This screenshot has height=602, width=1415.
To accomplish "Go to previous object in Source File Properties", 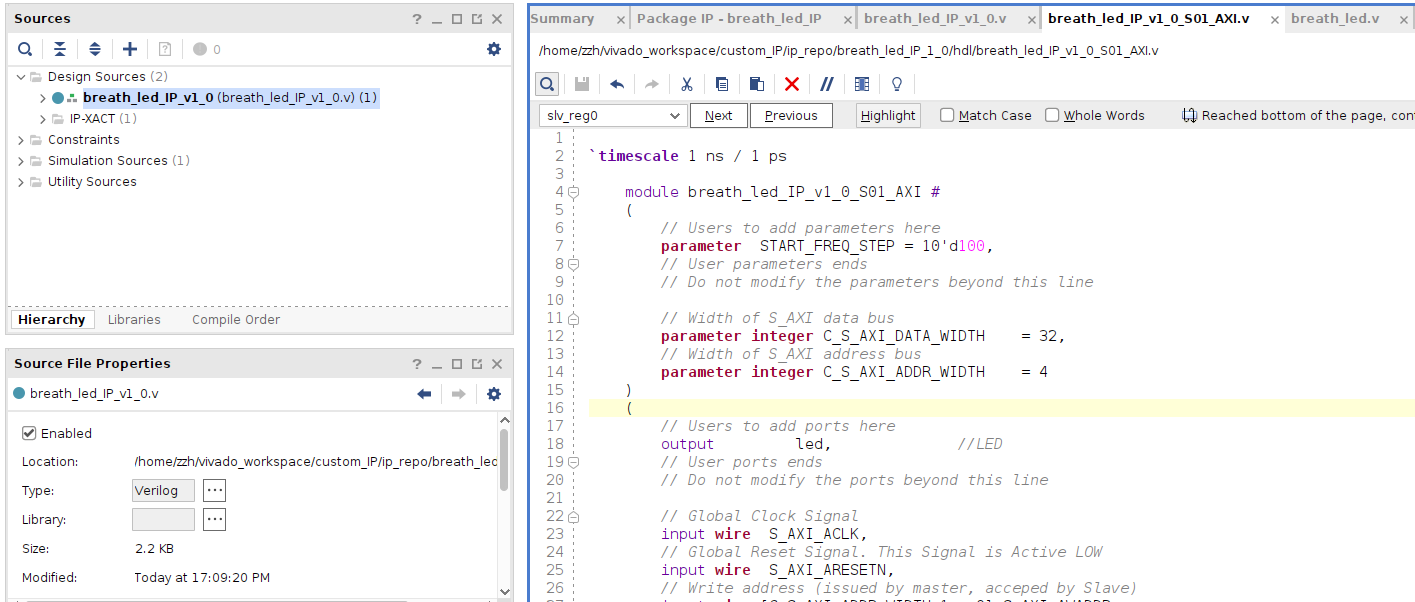I will click(x=424, y=394).
